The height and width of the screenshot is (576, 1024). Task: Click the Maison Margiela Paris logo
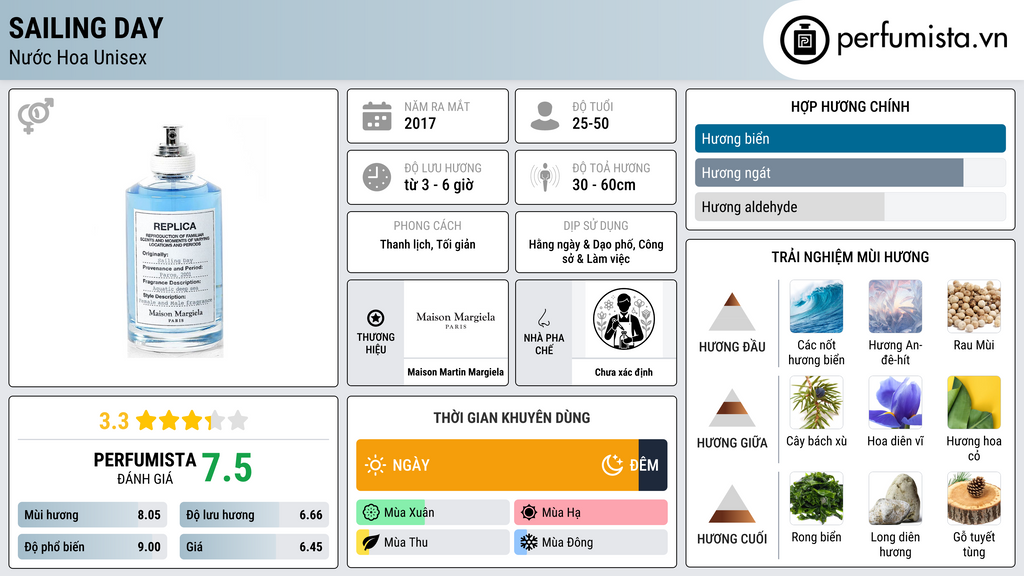point(456,319)
